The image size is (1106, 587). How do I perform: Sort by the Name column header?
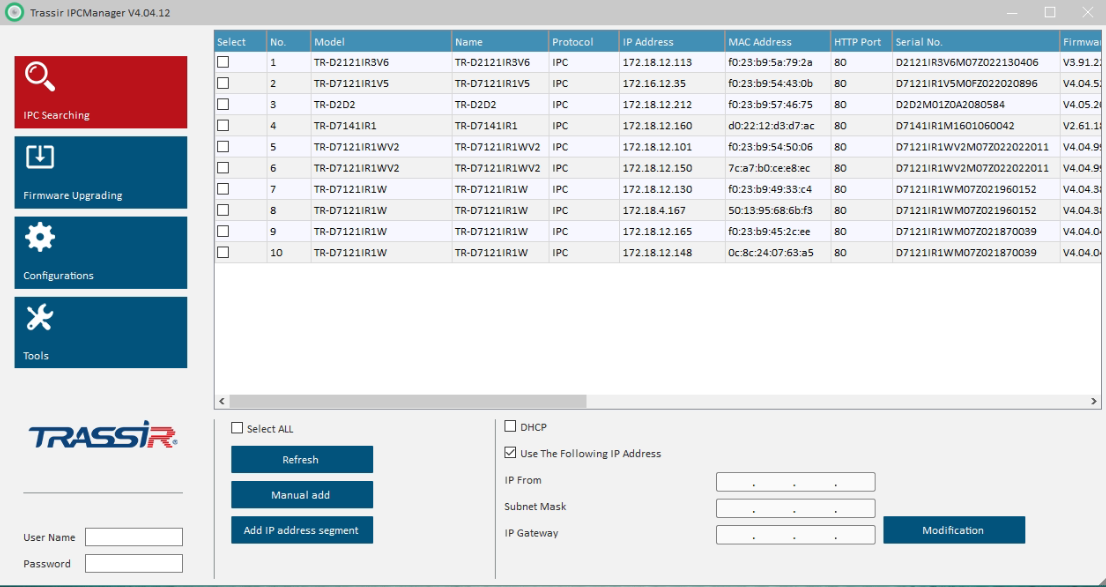tap(501, 42)
